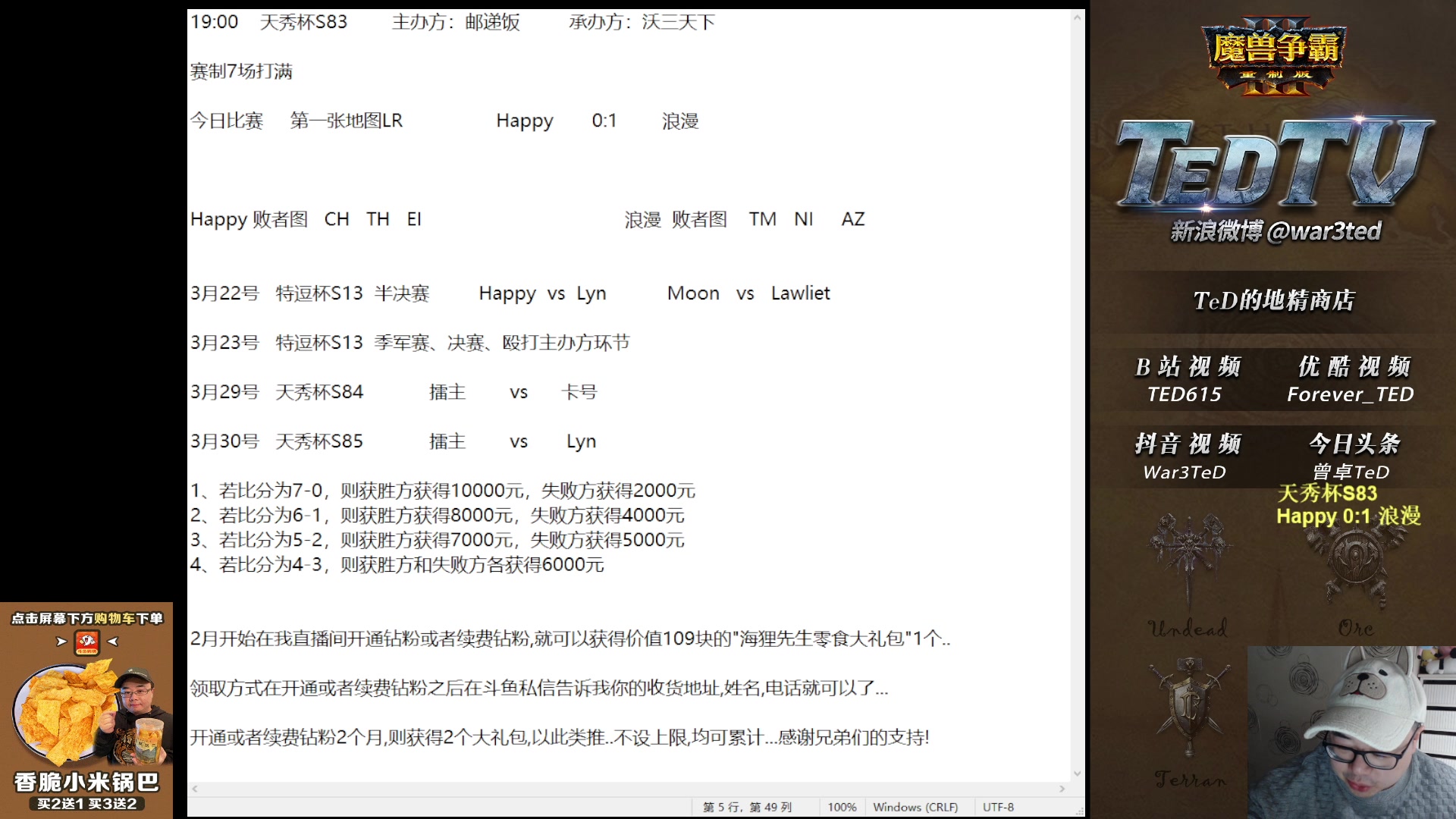Click the Windows (CRLF) line-ending indicator
This screenshot has height=819, width=1456.
918,808
